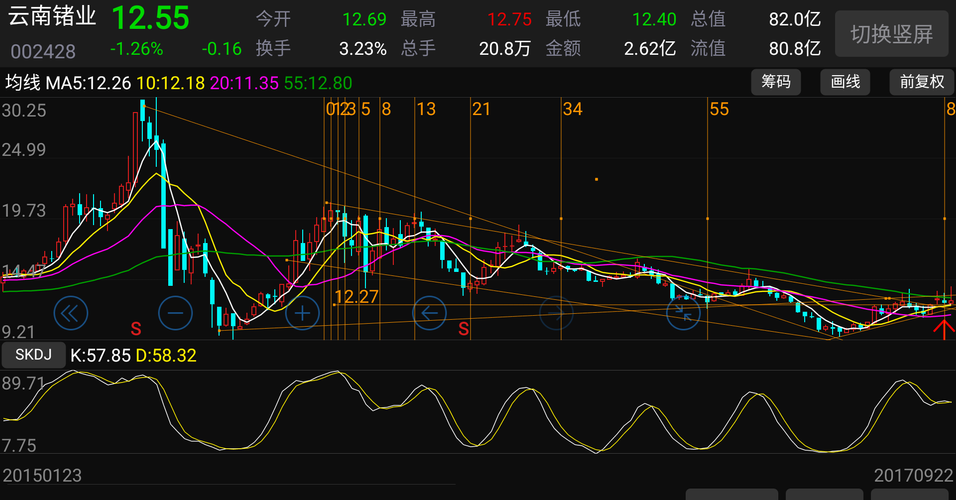
Task: Tap highest price 12.75
Action: tap(510, 20)
